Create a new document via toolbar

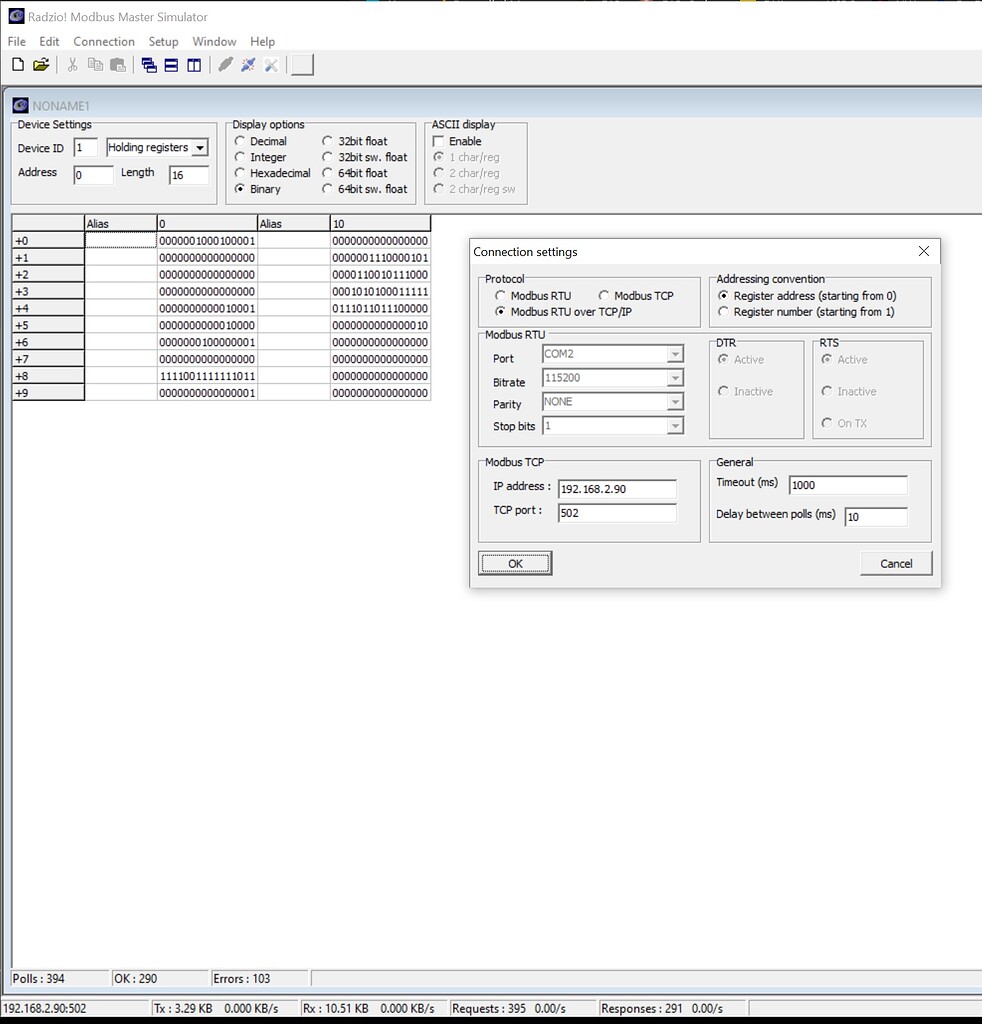point(17,64)
